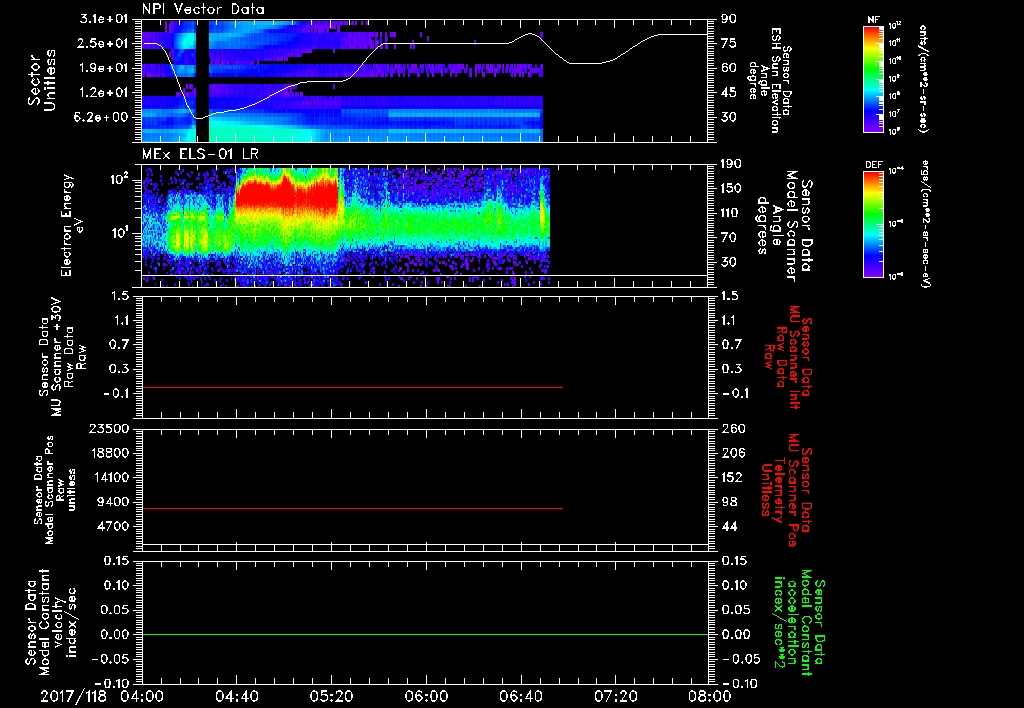The width and height of the screenshot is (1024, 708).
Task: Click the DEF color scale bar
Action: 873,224
